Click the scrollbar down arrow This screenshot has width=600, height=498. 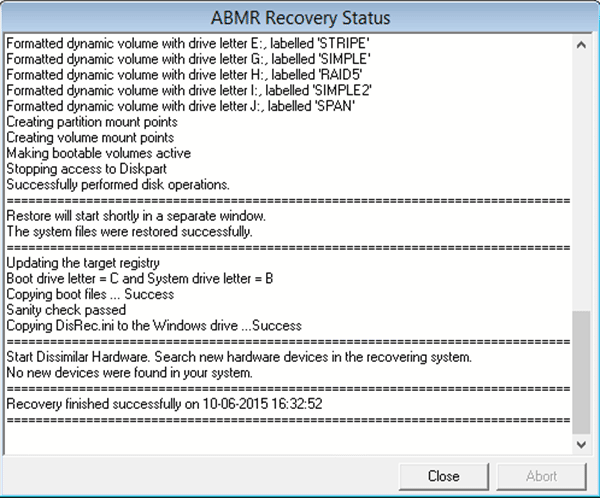[581, 444]
